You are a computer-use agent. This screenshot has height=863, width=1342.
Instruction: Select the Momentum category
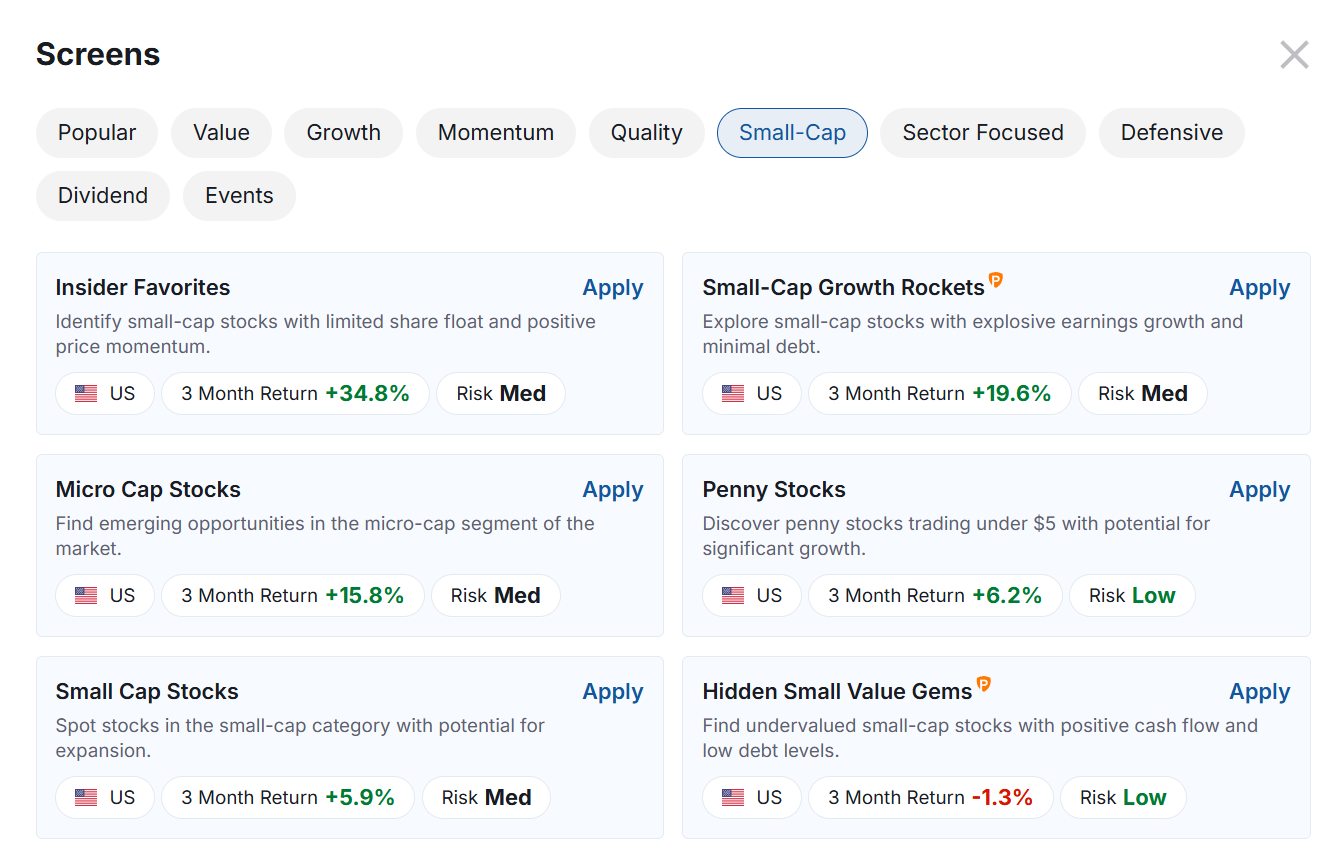495,132
